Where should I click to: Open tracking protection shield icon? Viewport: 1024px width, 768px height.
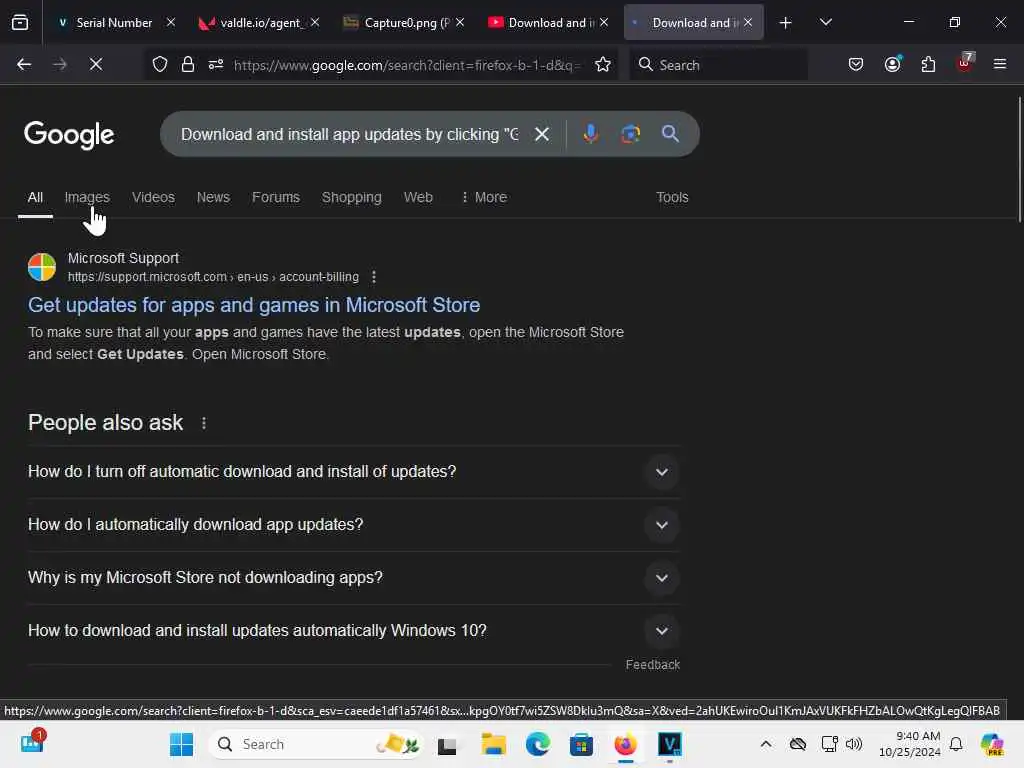[160, 65]
